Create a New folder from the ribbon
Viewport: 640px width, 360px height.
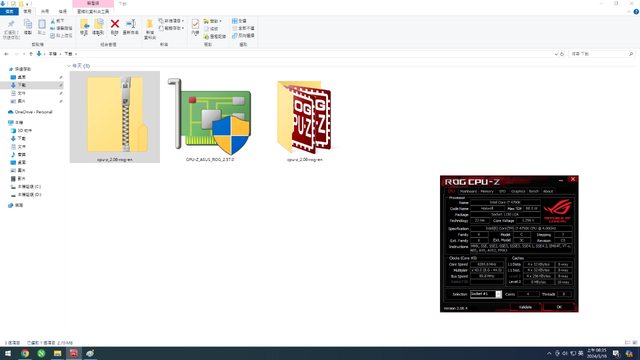point(150,29)
